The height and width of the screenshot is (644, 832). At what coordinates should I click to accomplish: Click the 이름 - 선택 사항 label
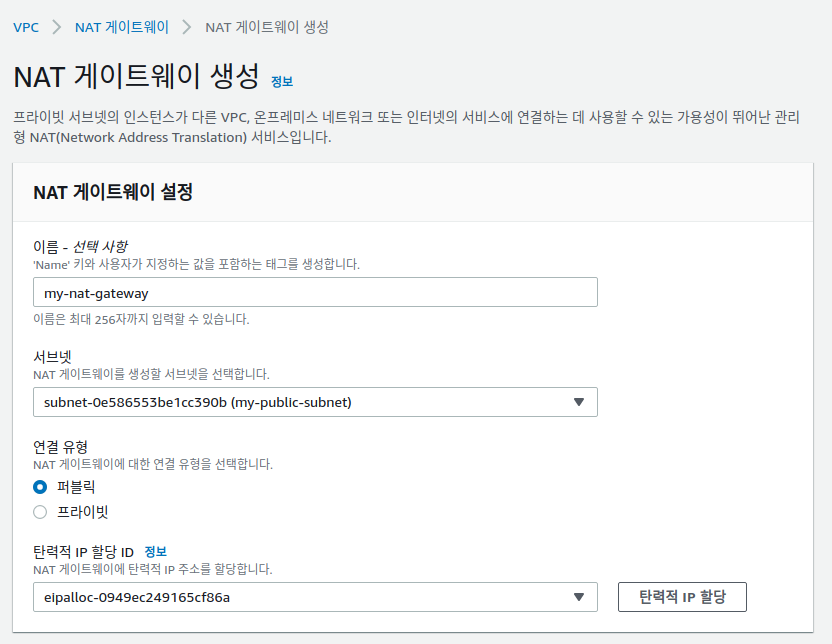click(x=80, y=247)
